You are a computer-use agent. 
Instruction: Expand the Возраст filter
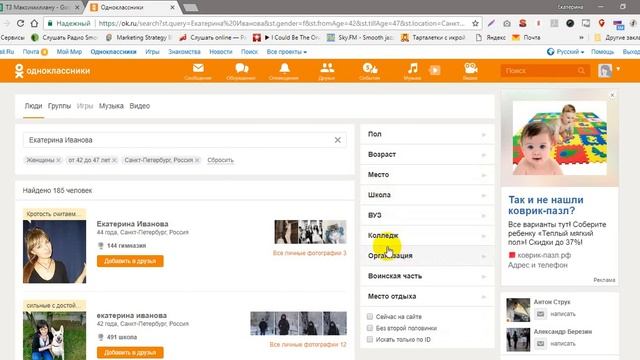pos(427,155)
